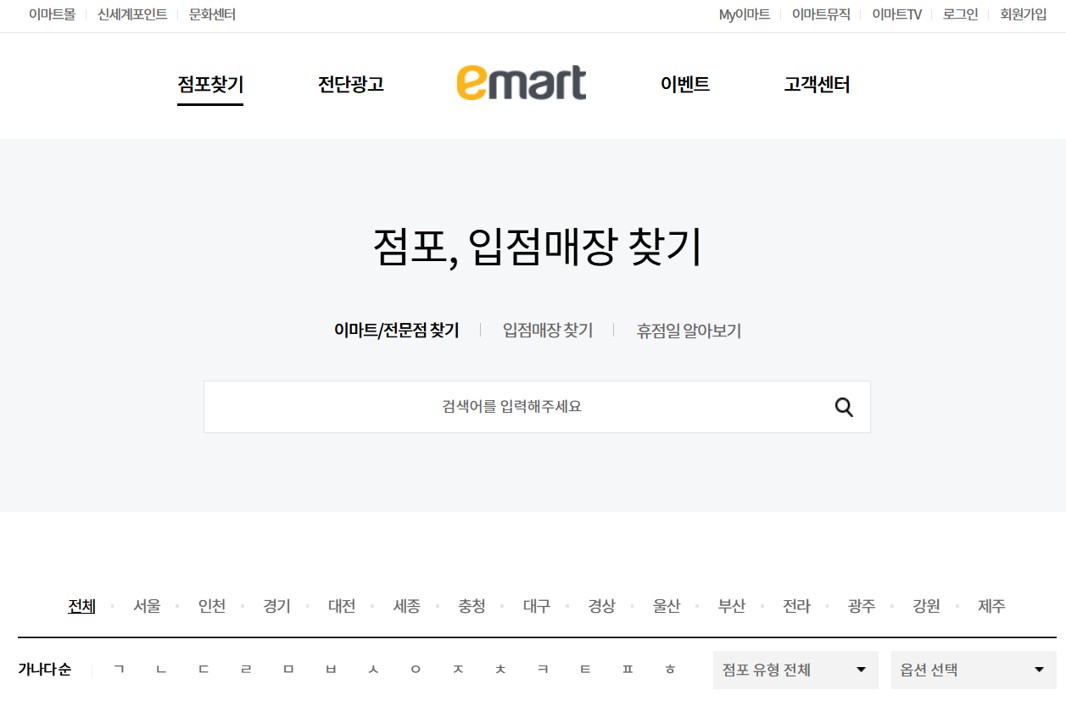Viewport: 1066px width, 701px height.
Task: Filter stores by 서울
Action: 147,606
